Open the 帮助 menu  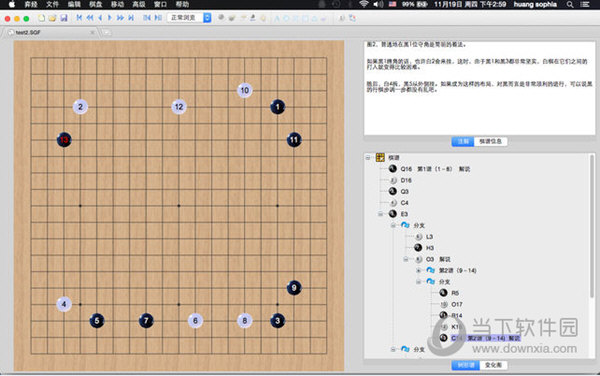click(x=182, y=5)
